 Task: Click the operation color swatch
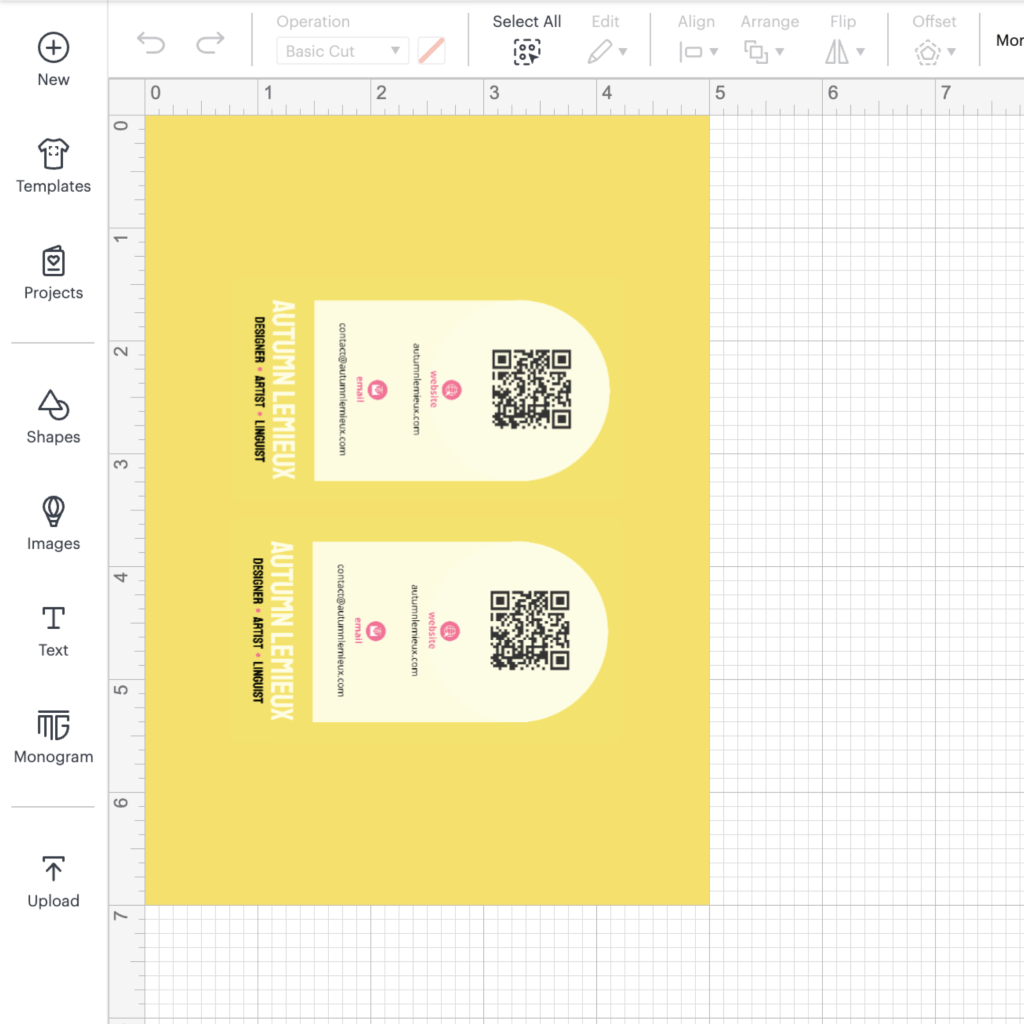click(431, 51)
